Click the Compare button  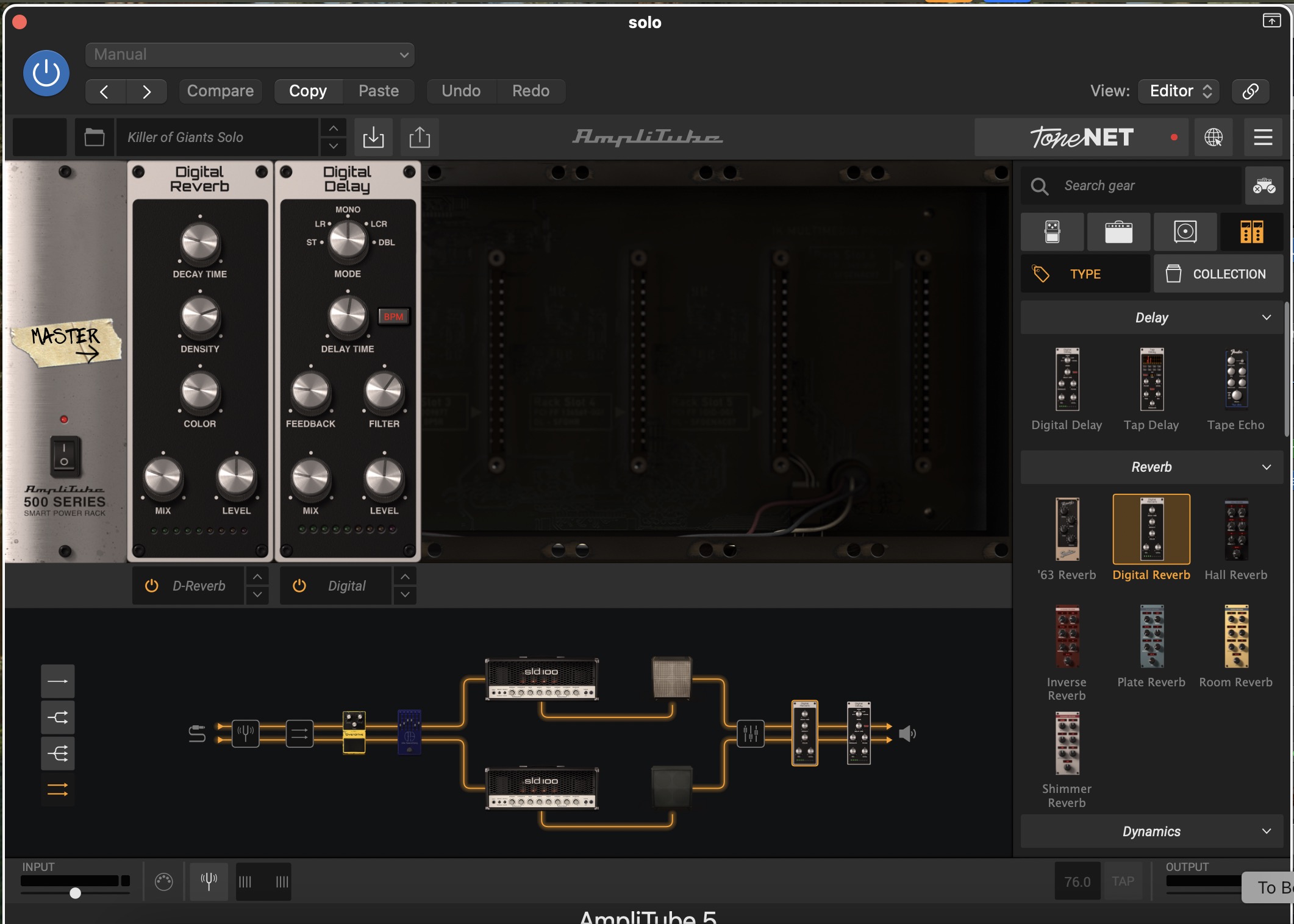220,91
